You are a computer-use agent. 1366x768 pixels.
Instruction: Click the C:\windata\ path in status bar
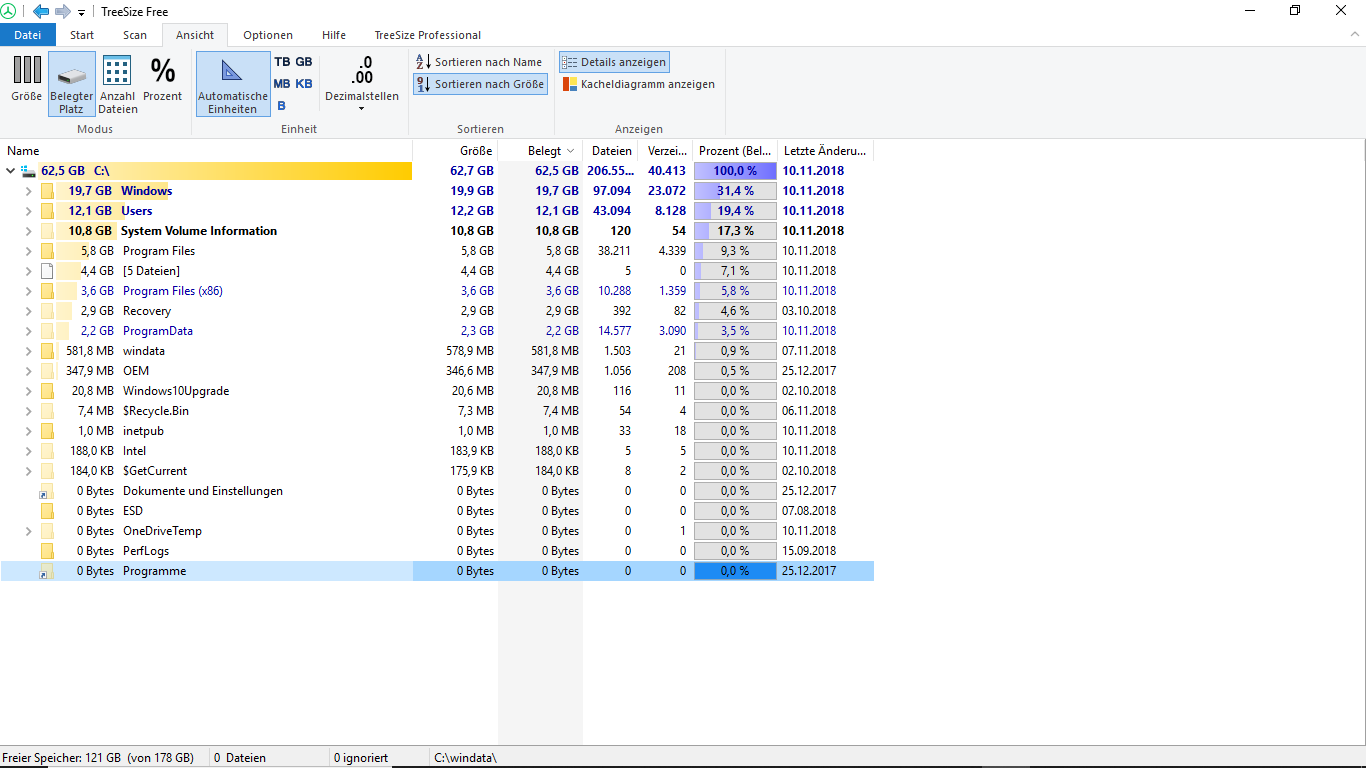click(465, 758)
